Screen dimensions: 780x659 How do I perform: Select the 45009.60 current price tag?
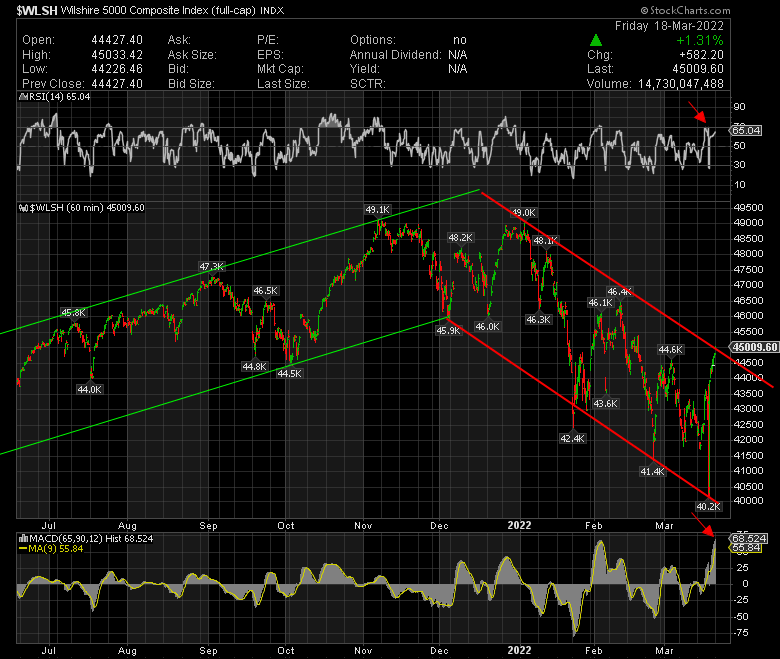pyautogui.click(x=755, y=346)
